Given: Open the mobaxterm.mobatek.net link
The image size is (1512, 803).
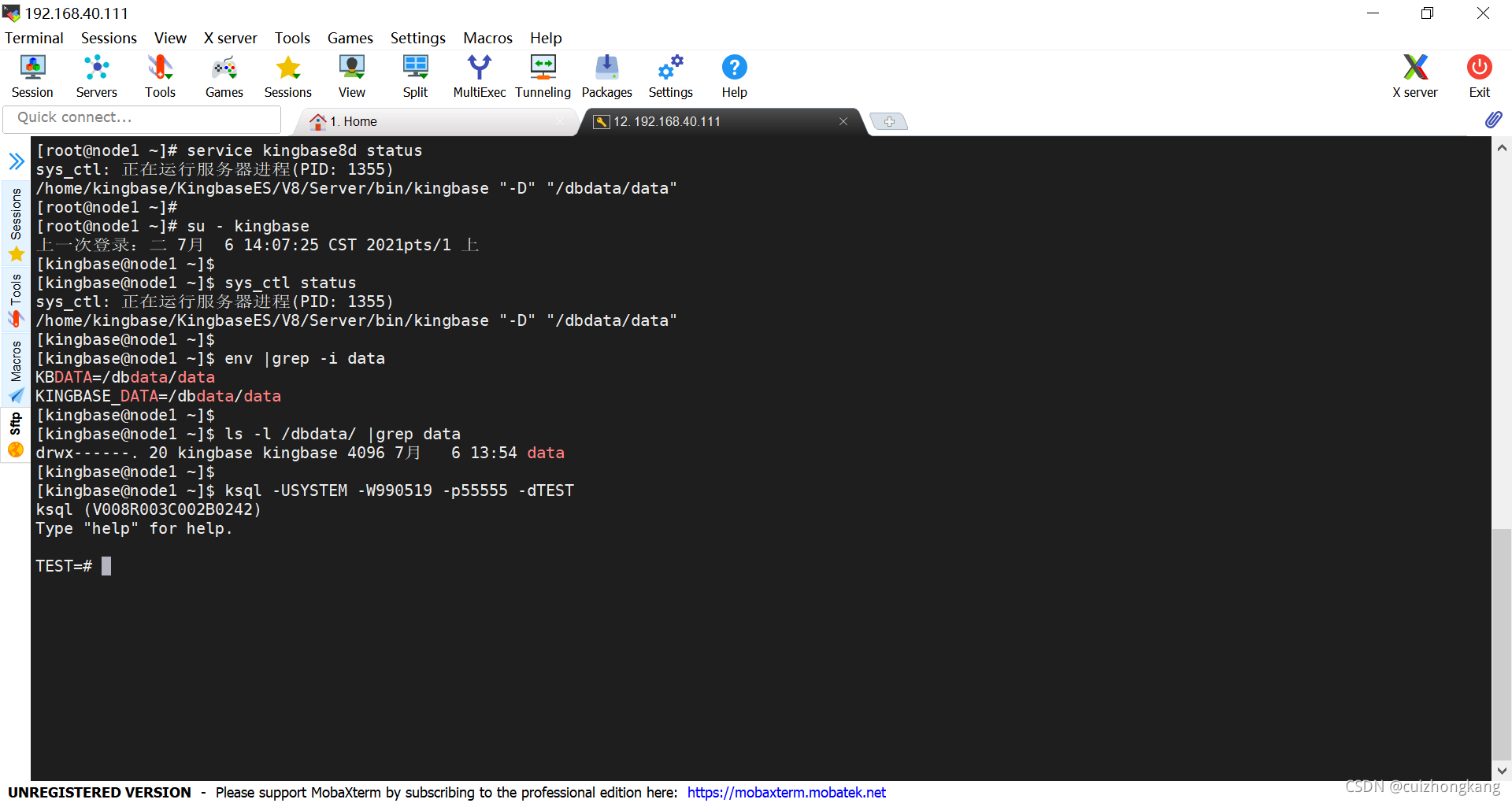Looking at the screenshot, I should pyautogui.click(x=786, y=792).
